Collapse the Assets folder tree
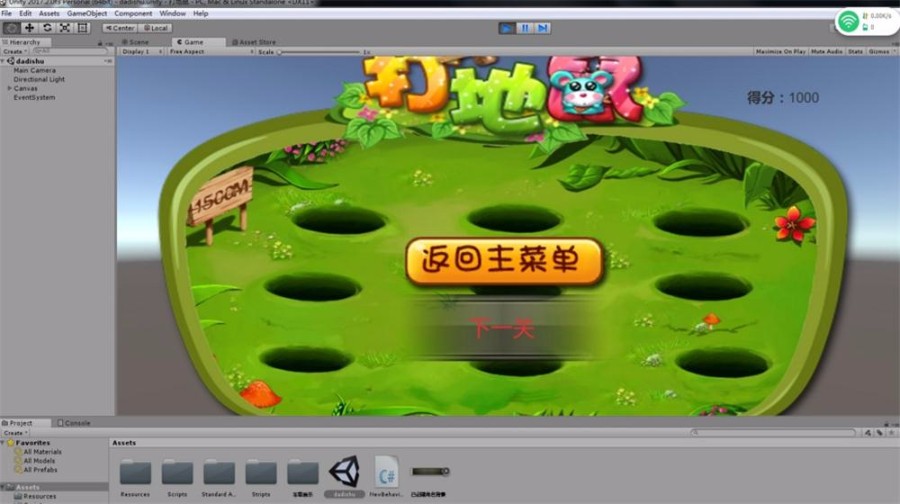 (3, 487)
